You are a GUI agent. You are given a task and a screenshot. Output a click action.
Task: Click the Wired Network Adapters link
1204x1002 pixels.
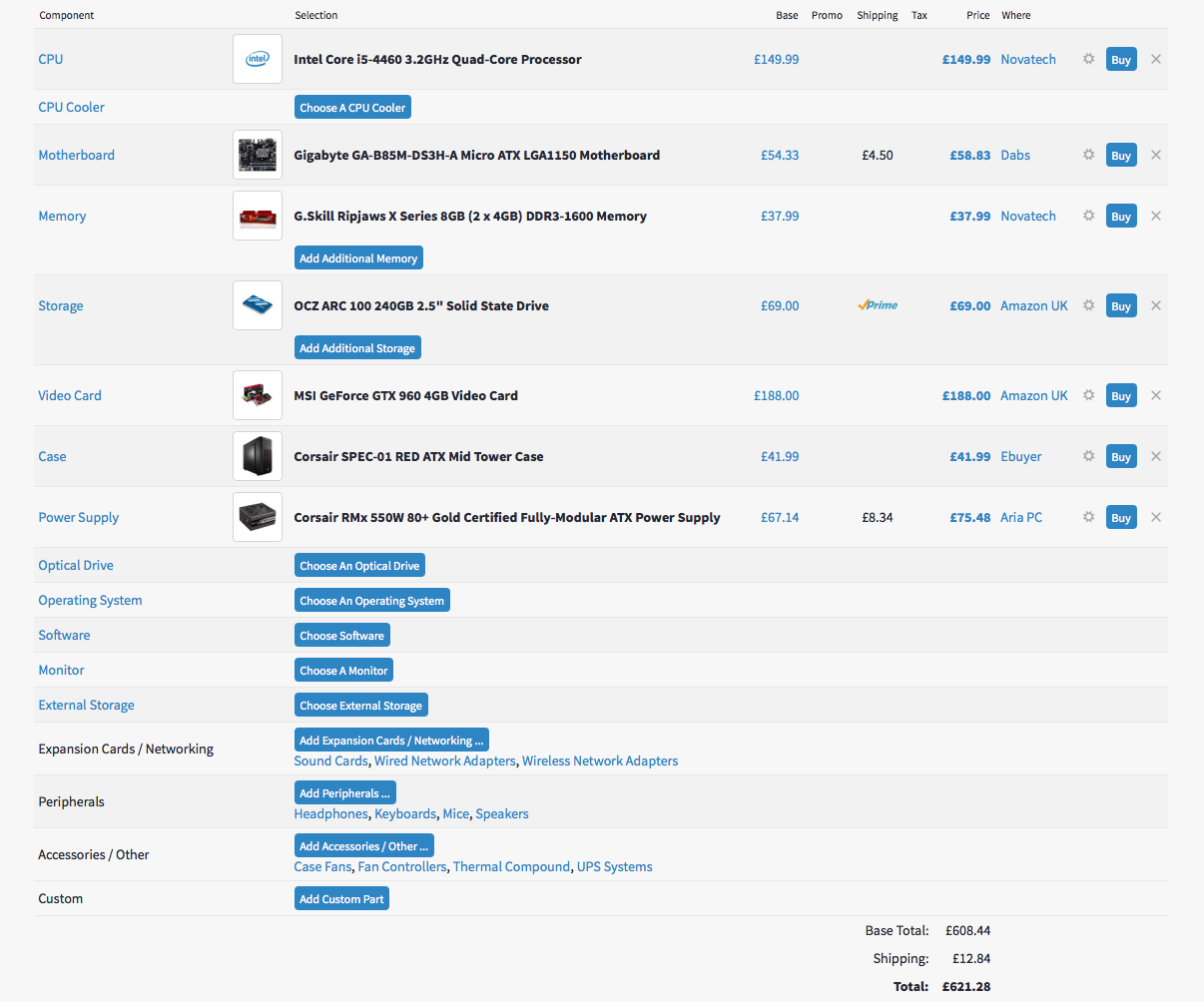point(445,760)
